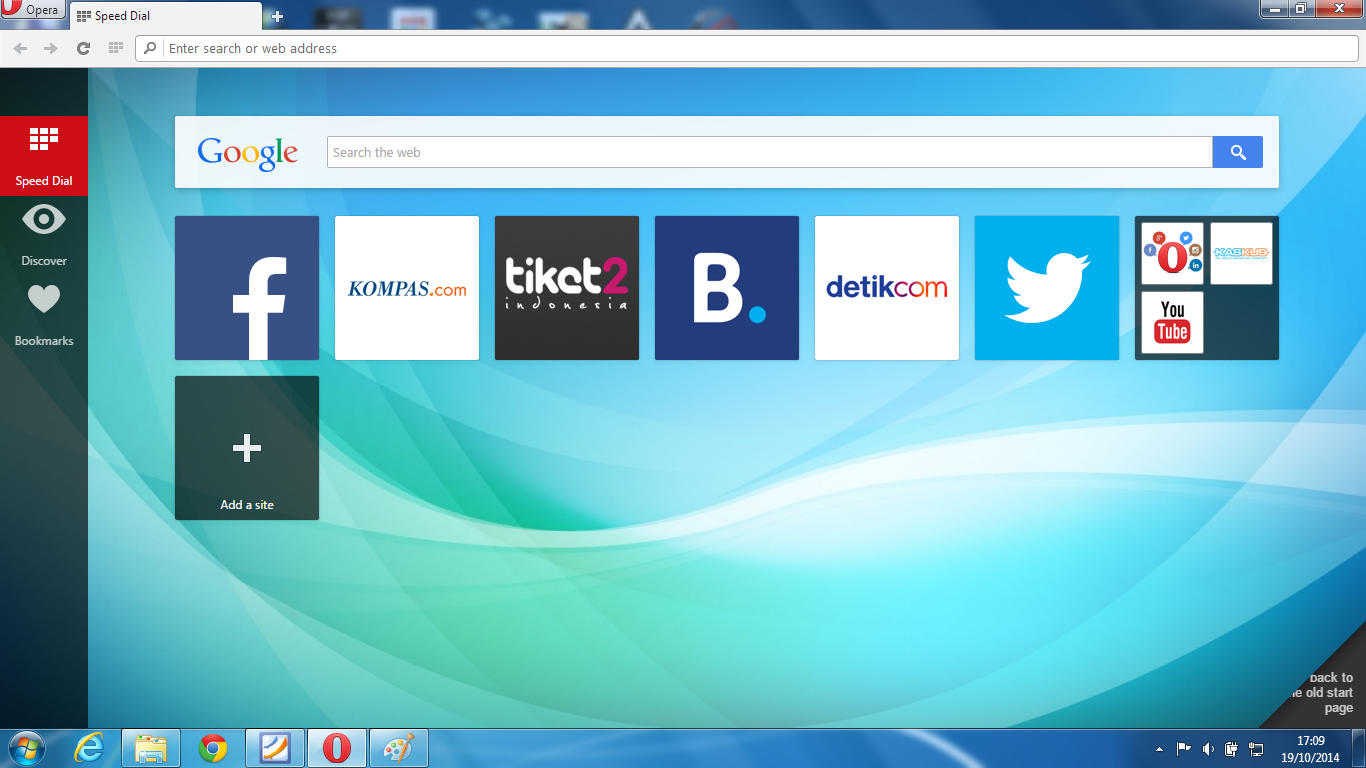The height and width of the screenshot is (768, 1366).
Task: Launch Internet Explorer from the taskbar
Action: click(89, 748)
